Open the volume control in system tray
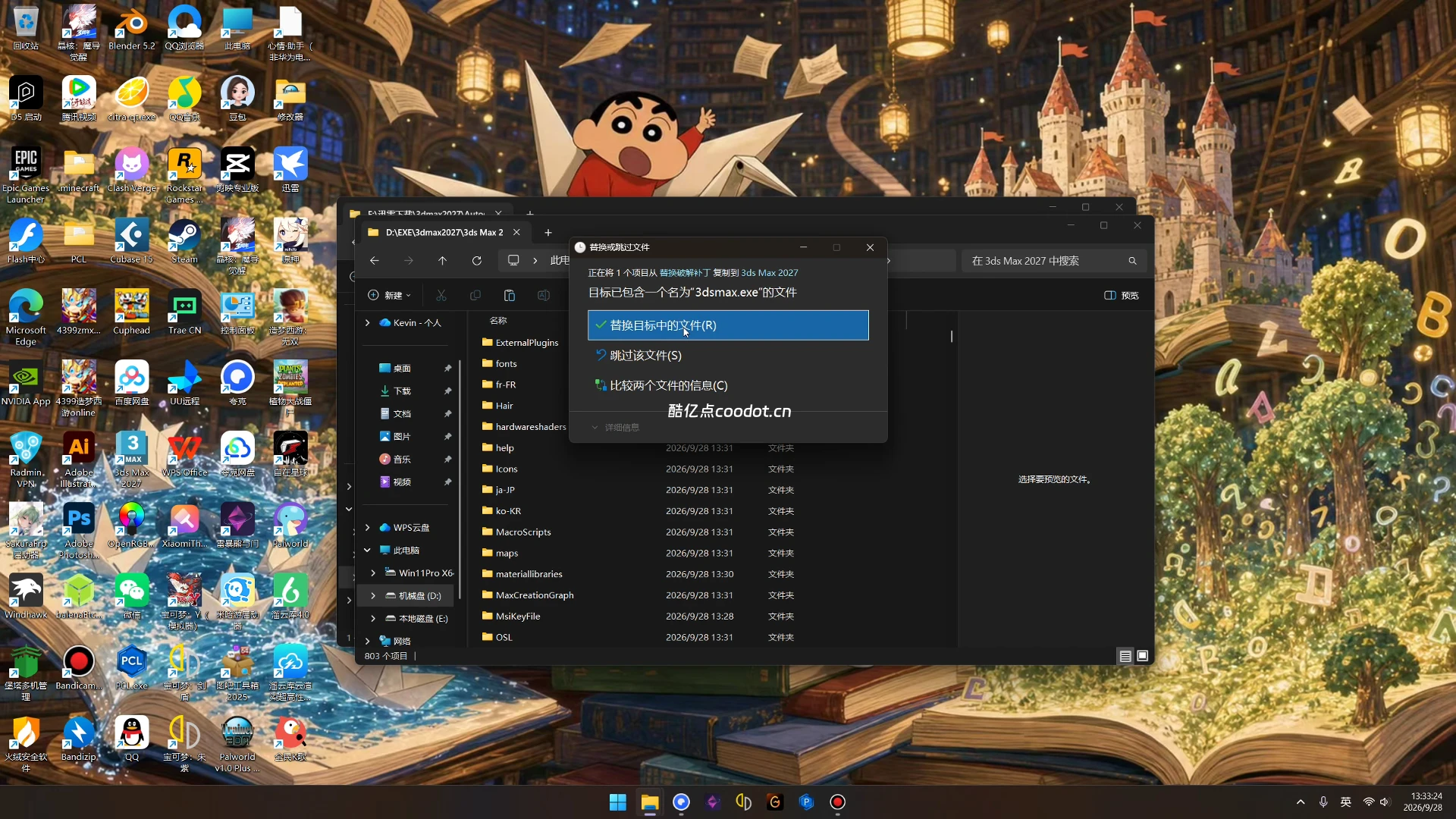The image size is (1456, 819). click(1385, 802)
